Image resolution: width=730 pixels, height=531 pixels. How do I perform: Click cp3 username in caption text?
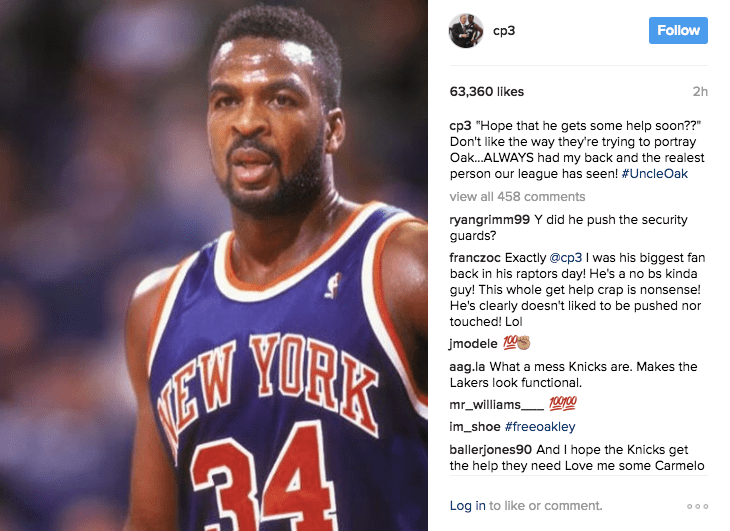click(460, 126)
